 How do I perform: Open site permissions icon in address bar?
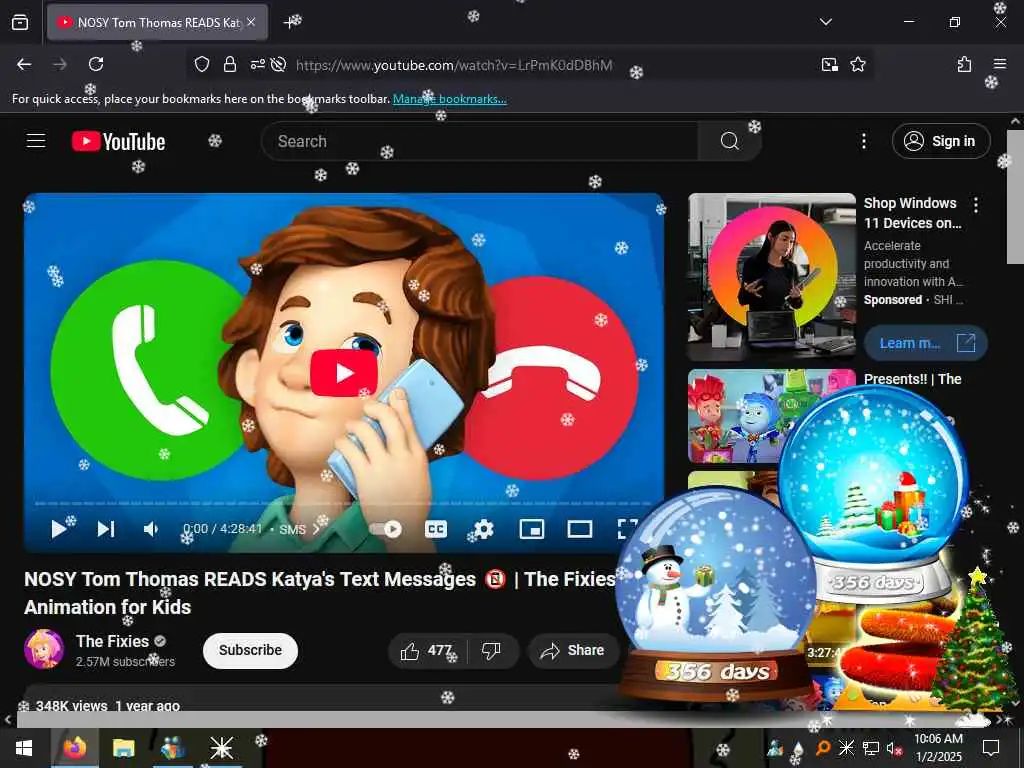click(x=257, y=64)
